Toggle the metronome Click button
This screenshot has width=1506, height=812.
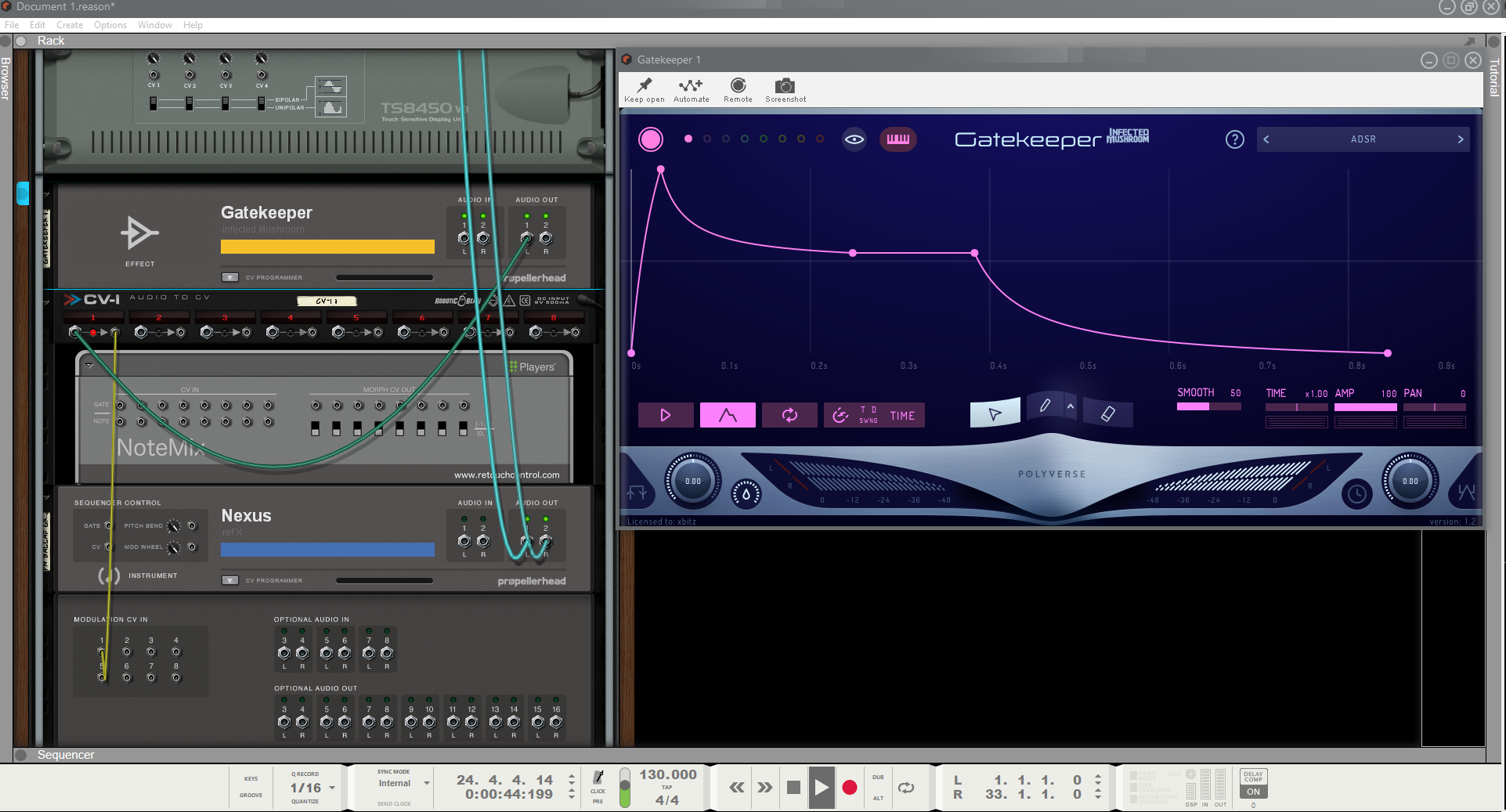pyautogui.click(x=598, y=778)
